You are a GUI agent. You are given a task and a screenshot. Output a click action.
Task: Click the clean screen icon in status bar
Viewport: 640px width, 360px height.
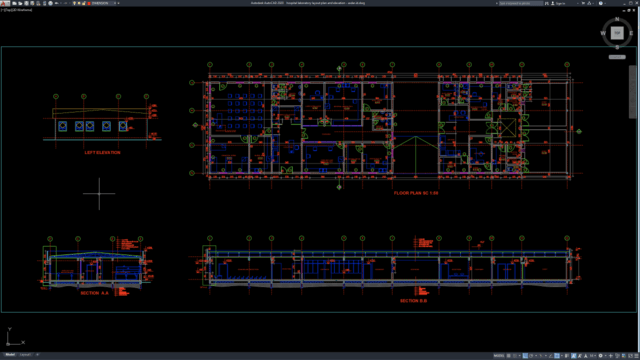(631, 356)
